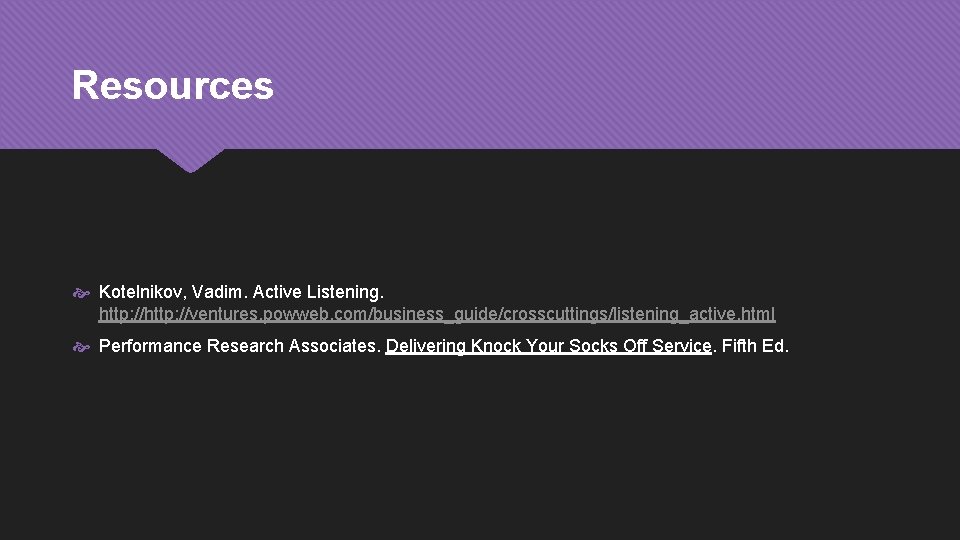
Task: Open the ventures.powweb.com listening link
Action: 436,314
